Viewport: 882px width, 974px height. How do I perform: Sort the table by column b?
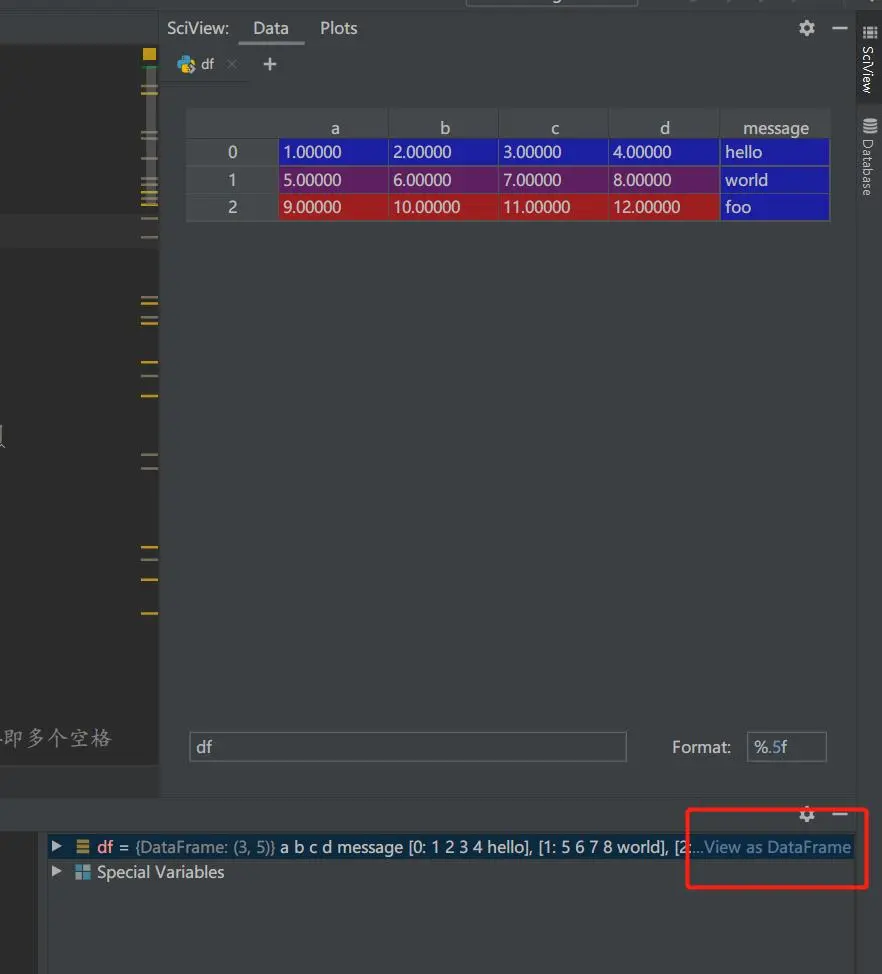click(x=443, y=128)
